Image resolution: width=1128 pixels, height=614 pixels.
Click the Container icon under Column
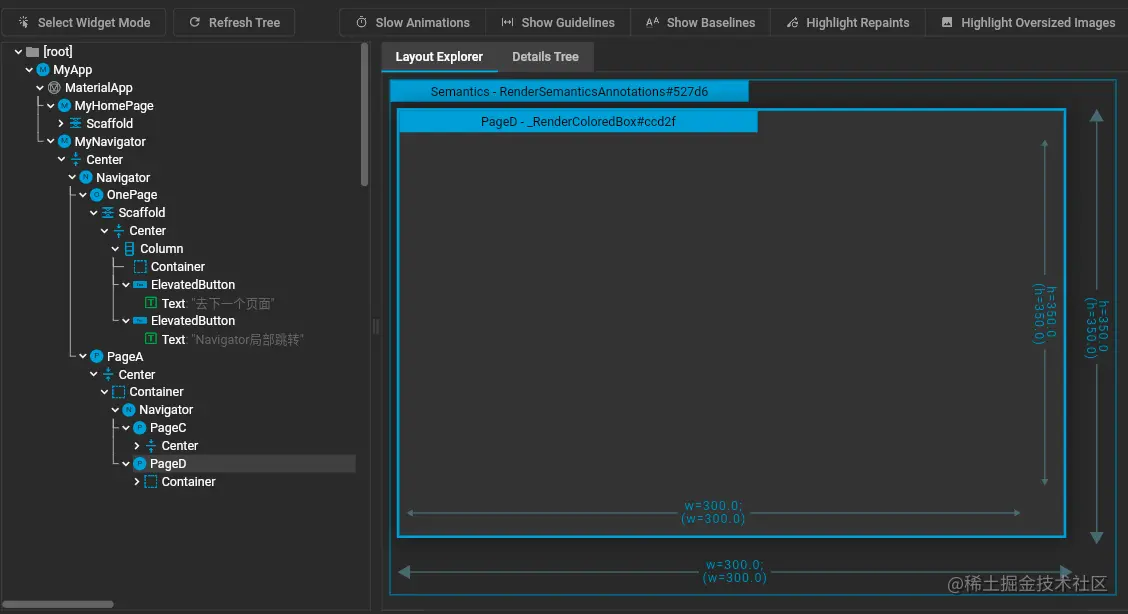(140, 267)
